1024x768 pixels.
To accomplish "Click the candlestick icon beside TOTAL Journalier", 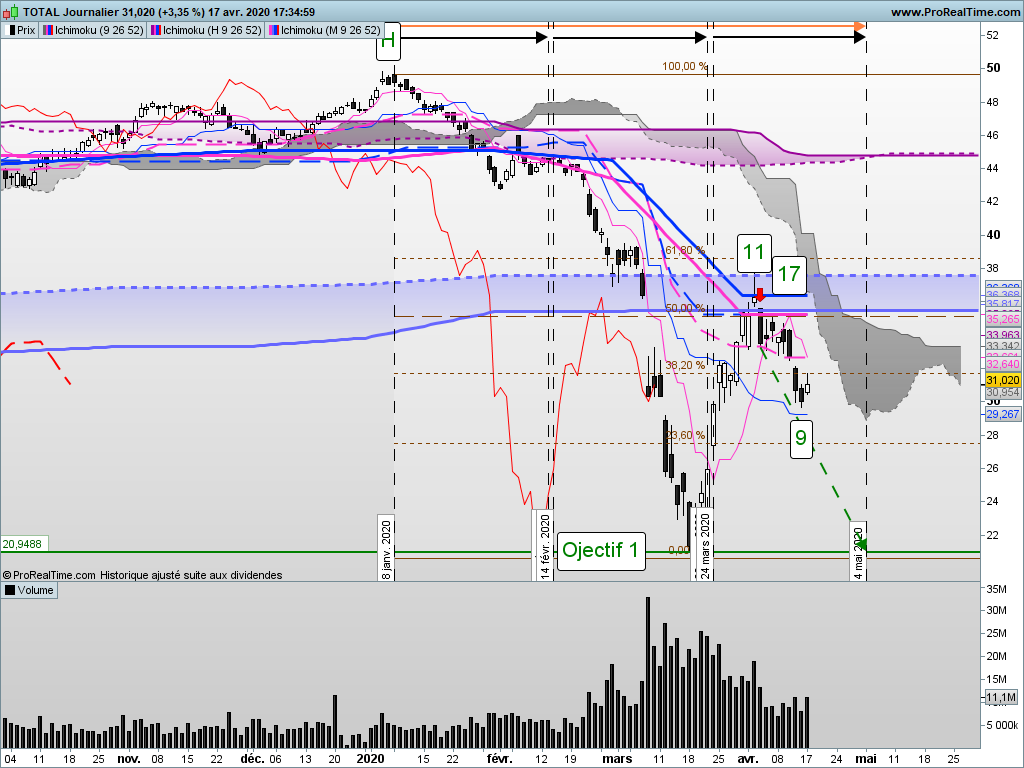I will tap(10, 12).
